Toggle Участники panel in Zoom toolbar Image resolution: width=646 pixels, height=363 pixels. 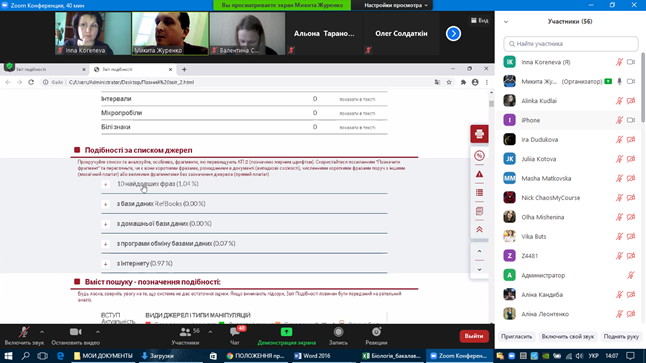pyautogui.click(x=185, y=336)
